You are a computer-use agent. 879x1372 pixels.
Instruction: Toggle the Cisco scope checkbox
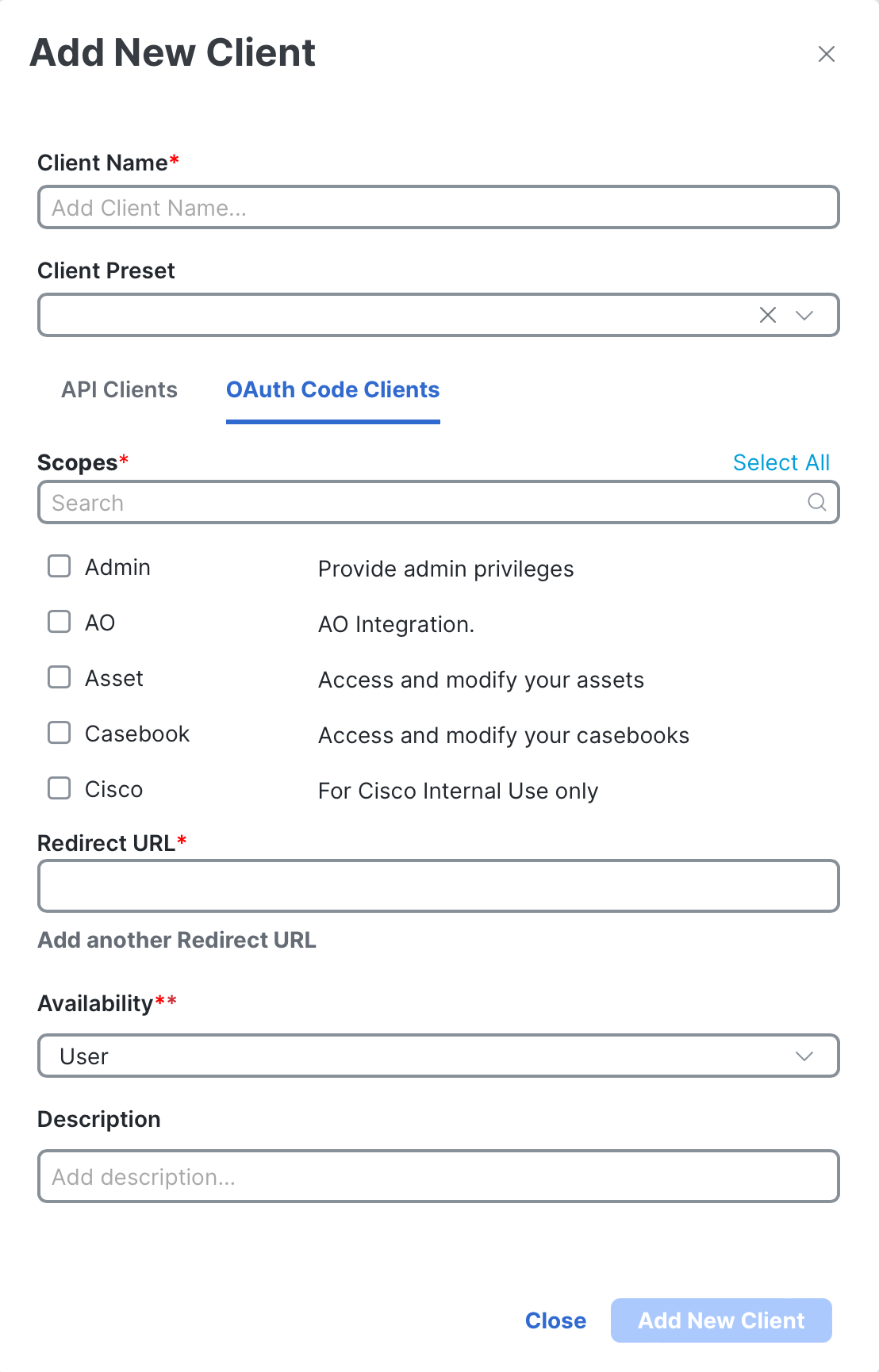click(59, 788)
